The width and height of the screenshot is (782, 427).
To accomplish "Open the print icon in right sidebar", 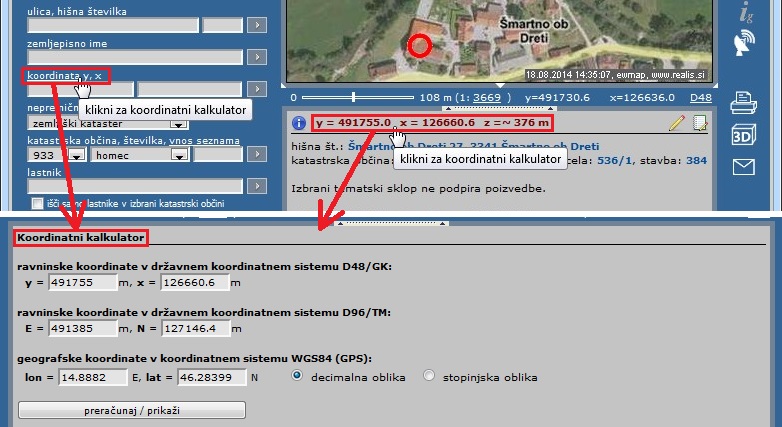I will (x=743, y=103).
